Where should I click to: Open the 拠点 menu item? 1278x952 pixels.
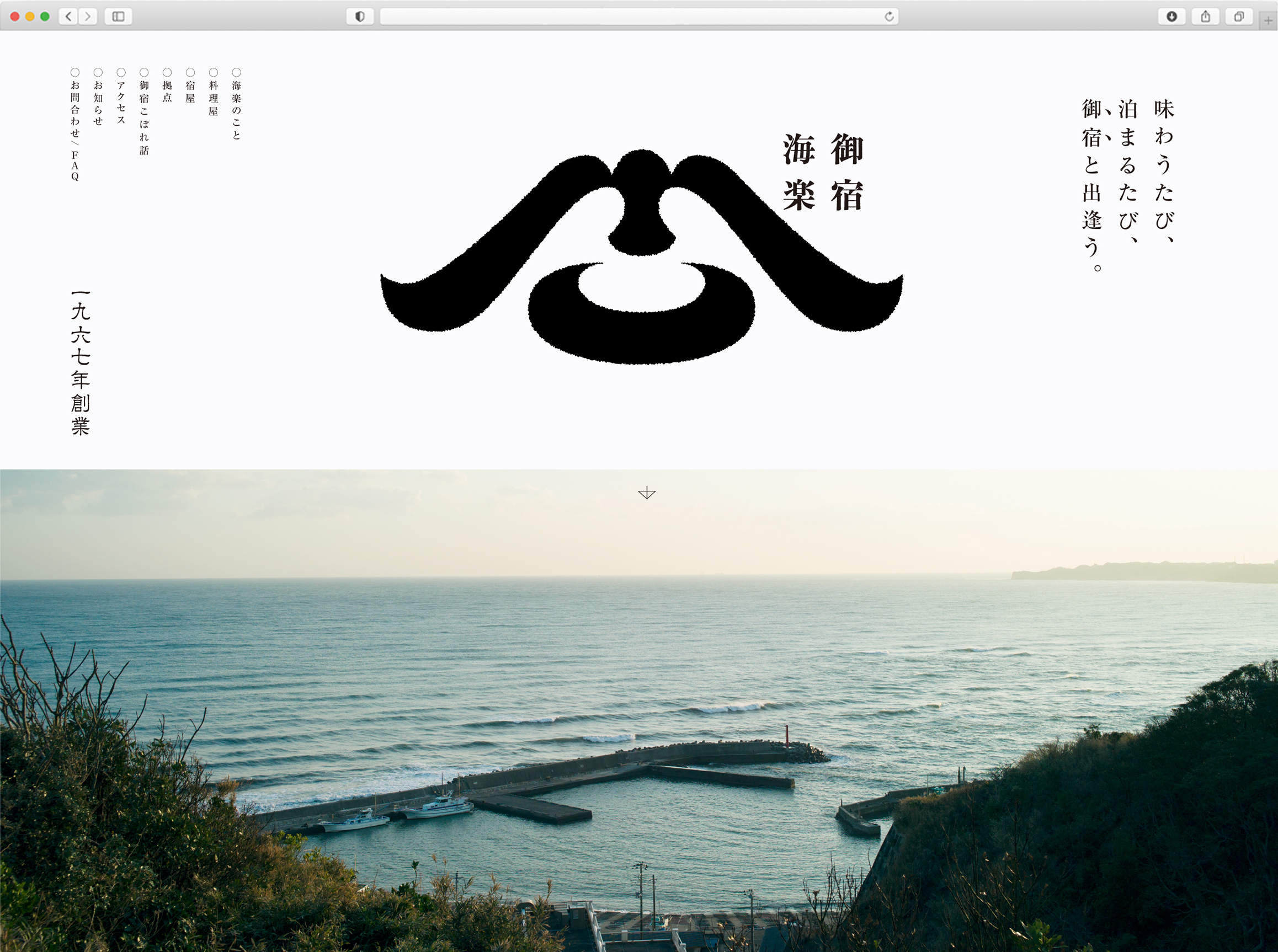tap(167, 92)
